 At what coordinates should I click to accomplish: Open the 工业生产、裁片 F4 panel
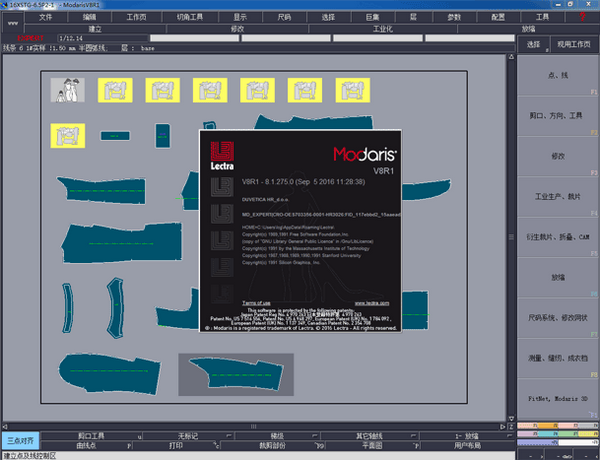tap(558, 196)
